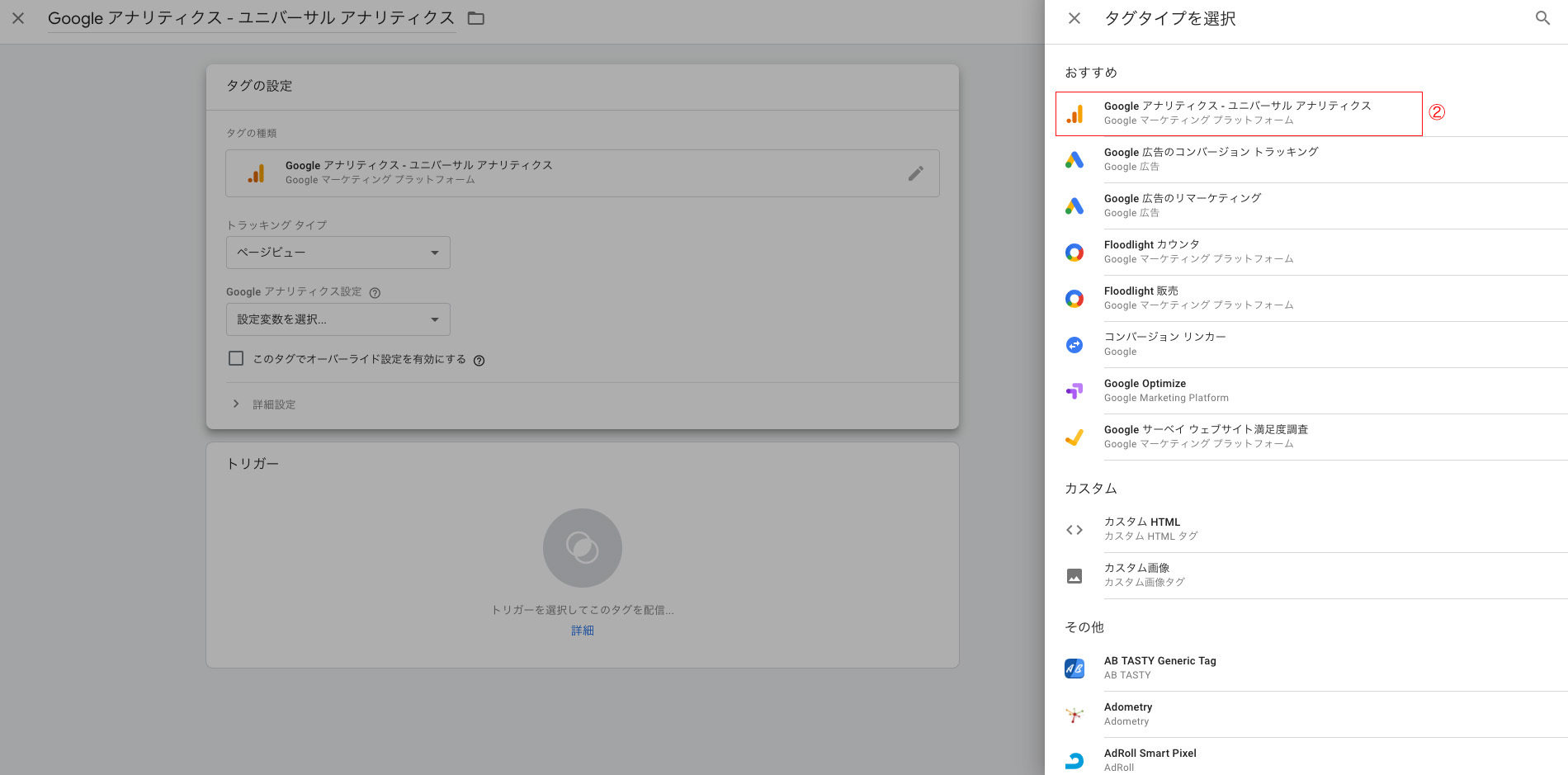
Task: Open the ページビュー tracking type dropdown
Action: tap(338, 253)
